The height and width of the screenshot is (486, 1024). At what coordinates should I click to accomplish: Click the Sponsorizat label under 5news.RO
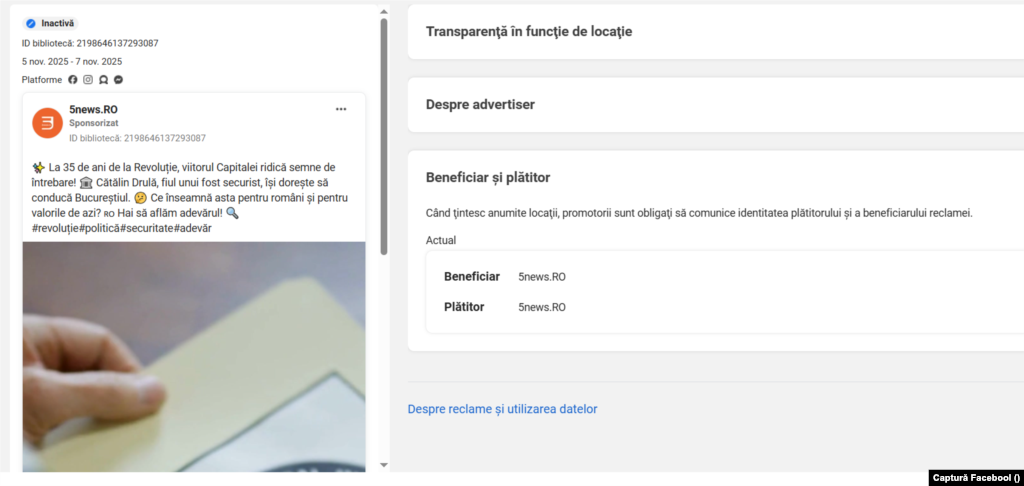93,123
